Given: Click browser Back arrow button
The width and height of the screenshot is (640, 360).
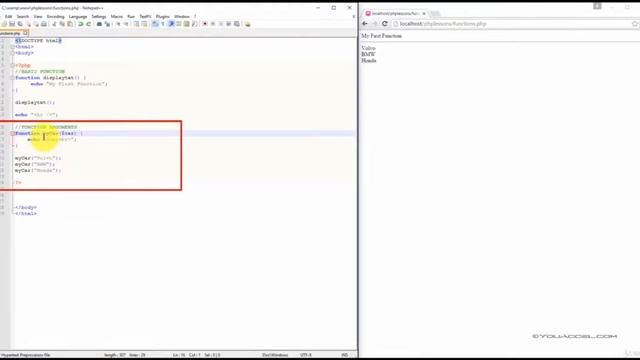Looking at the screenshot, I should pyautogui.click(x=365, y=24).
